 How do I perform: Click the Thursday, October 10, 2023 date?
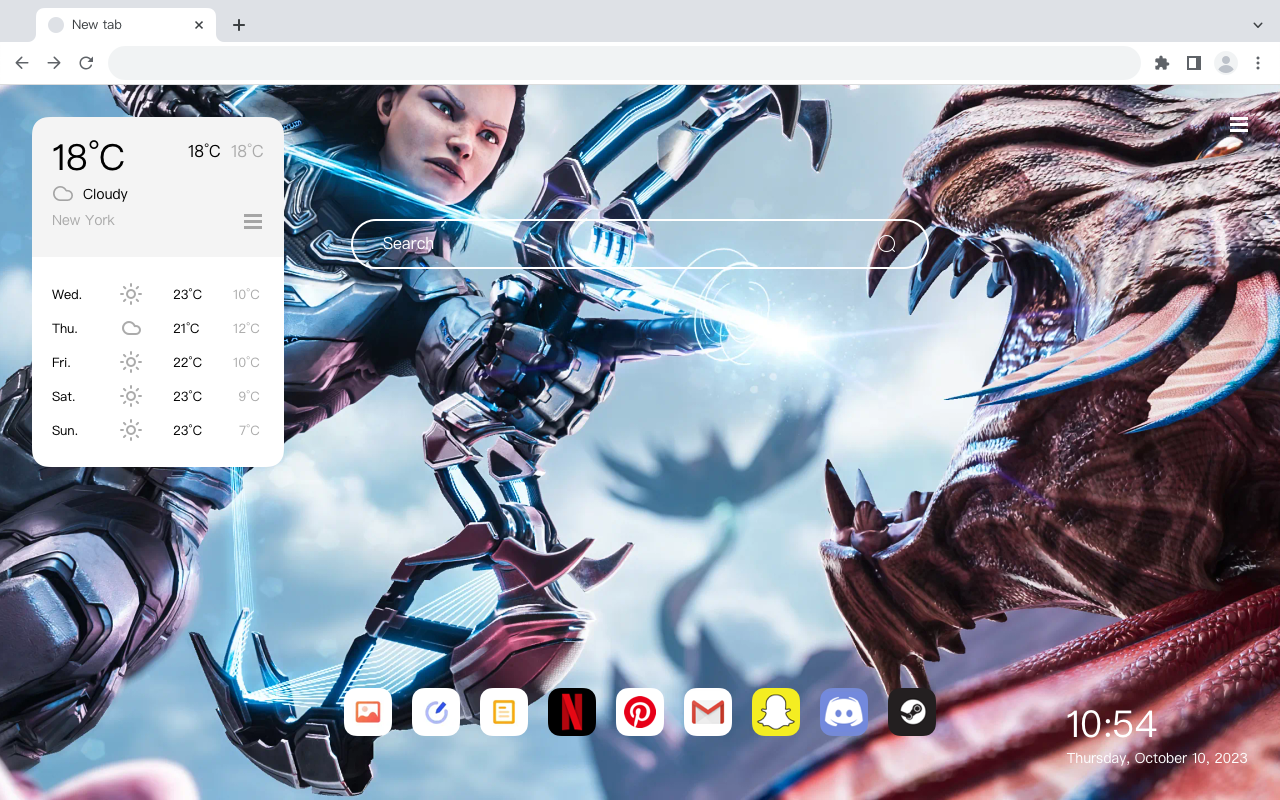[1157, 758]
